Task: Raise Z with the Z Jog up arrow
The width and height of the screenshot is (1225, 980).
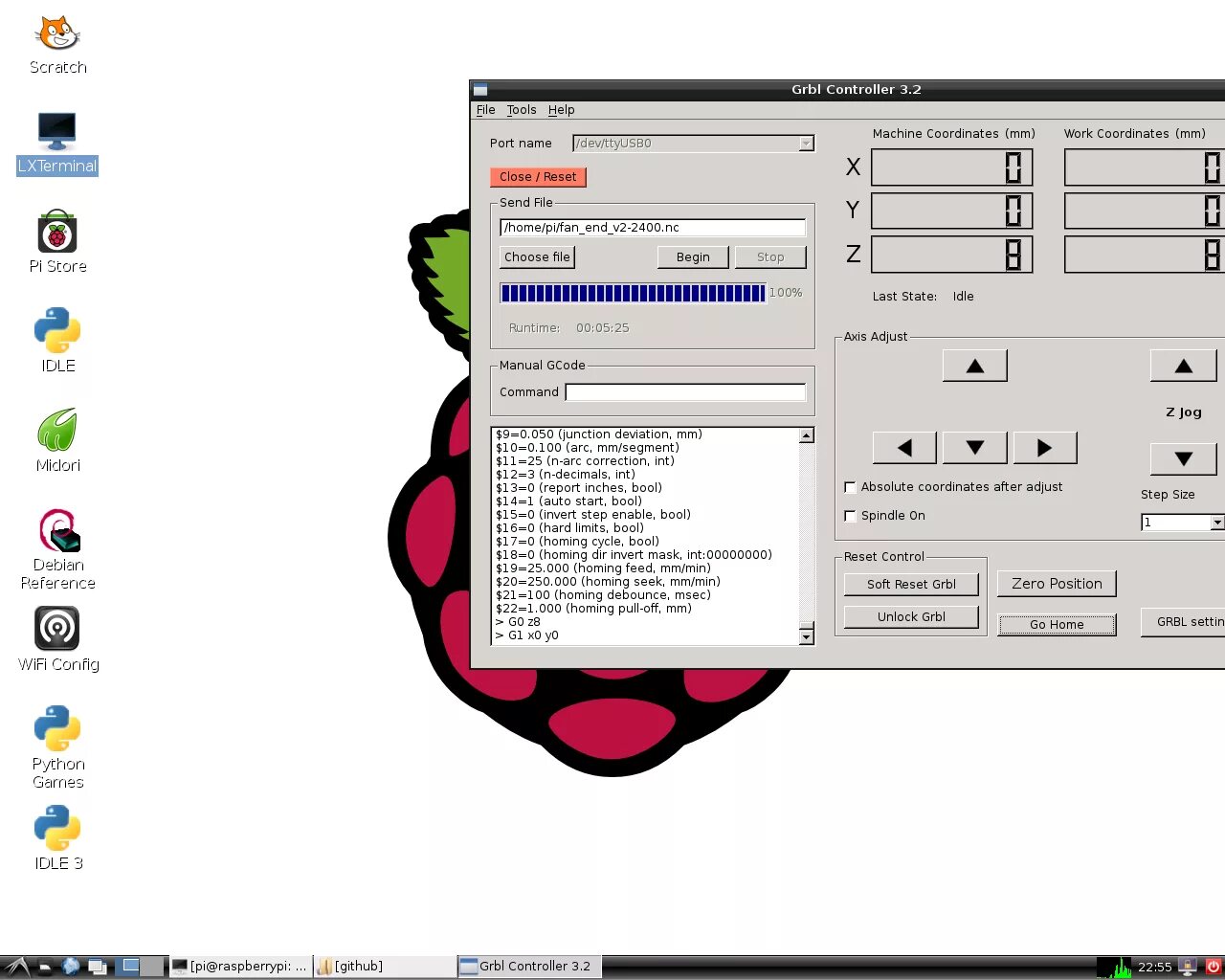Action: click(x=1183, y=366)
